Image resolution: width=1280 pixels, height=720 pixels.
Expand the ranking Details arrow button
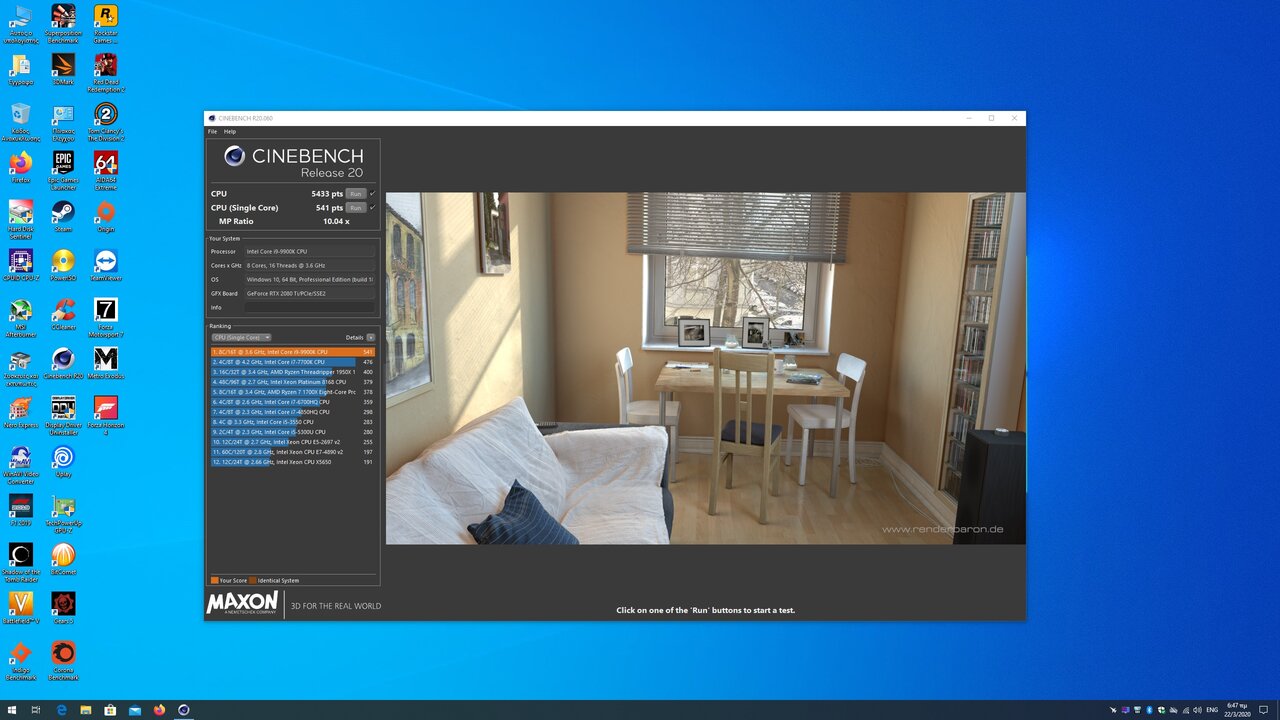(x=371, y=337)
